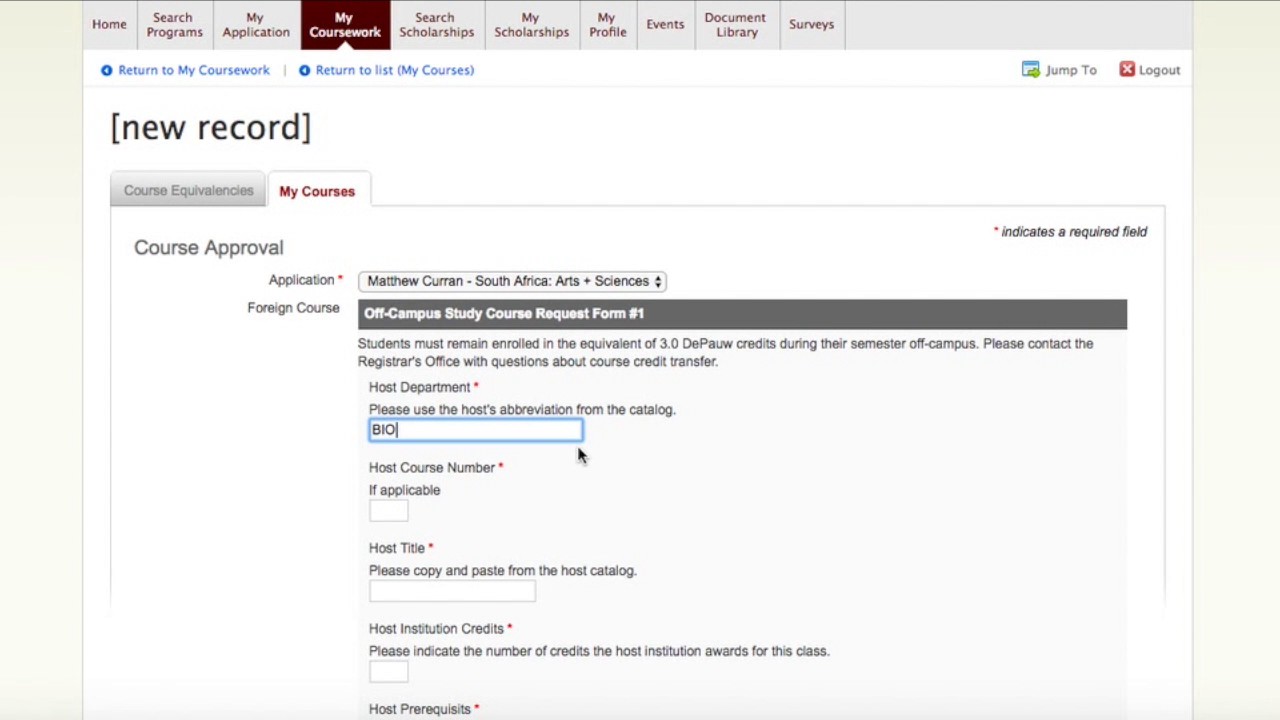This screenshot has width=1280, height=720.
Task: Open My Application in the navigation bar
Action: pos(255,24)
